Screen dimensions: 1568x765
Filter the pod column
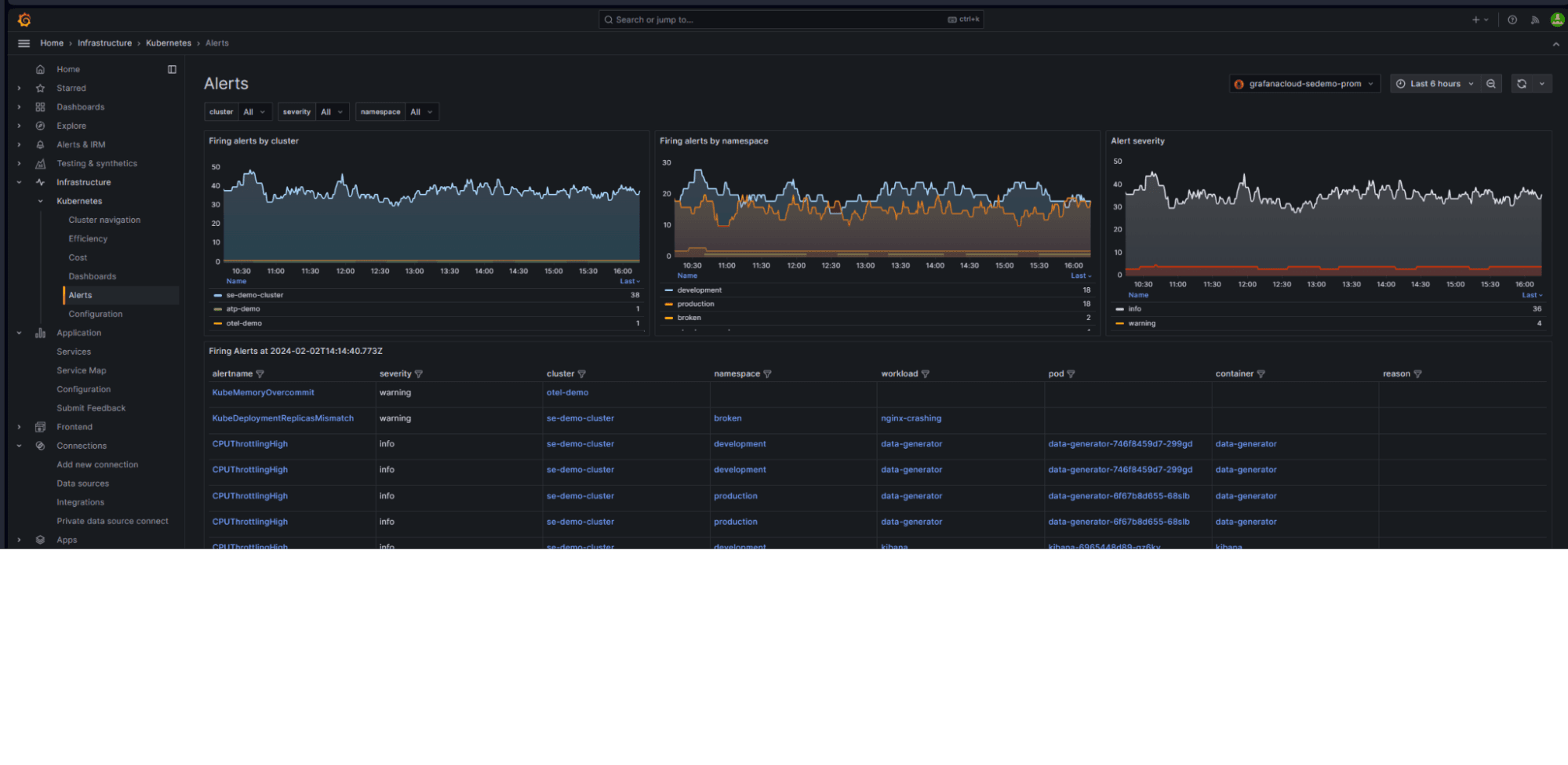pyautogui.click(x=1071, y=374)
